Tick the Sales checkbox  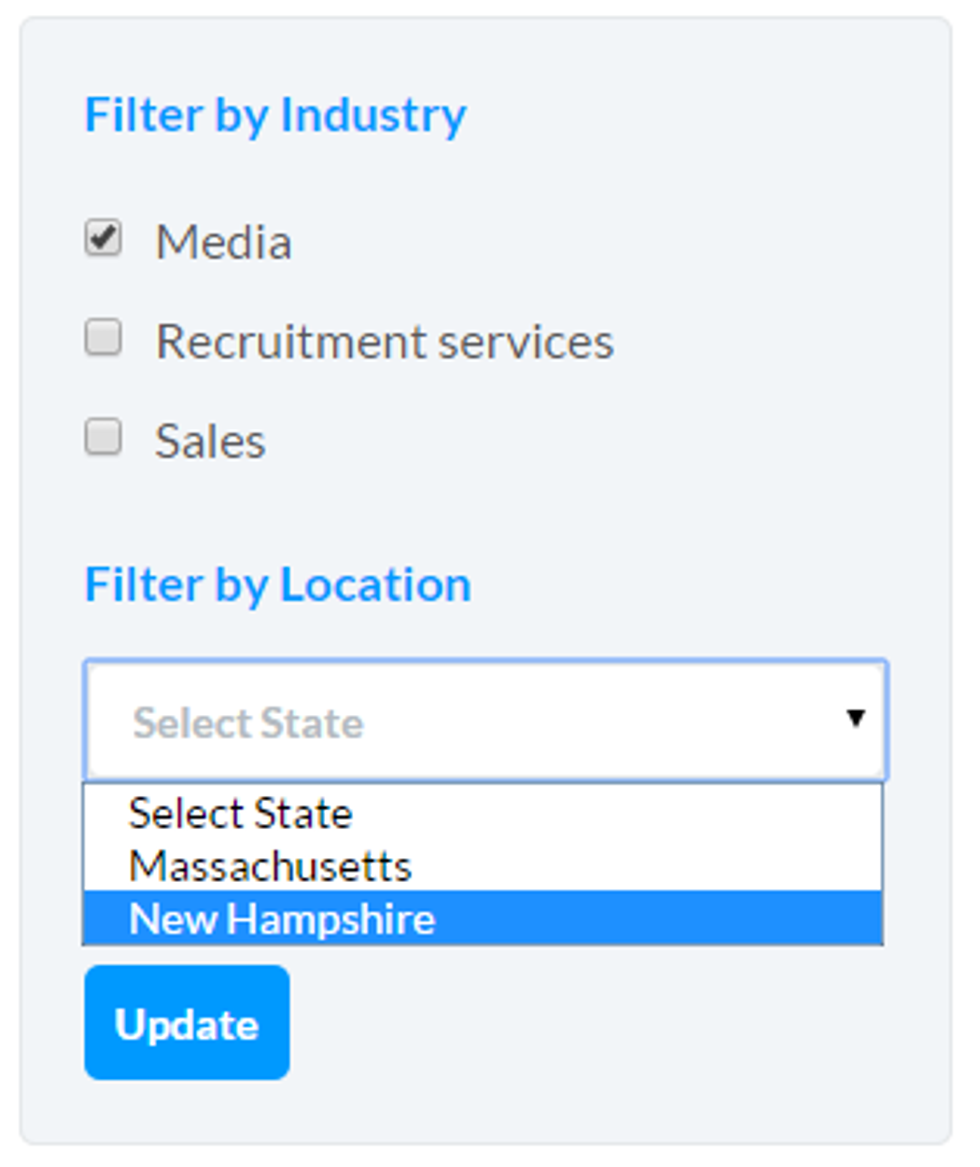point(103,437)
